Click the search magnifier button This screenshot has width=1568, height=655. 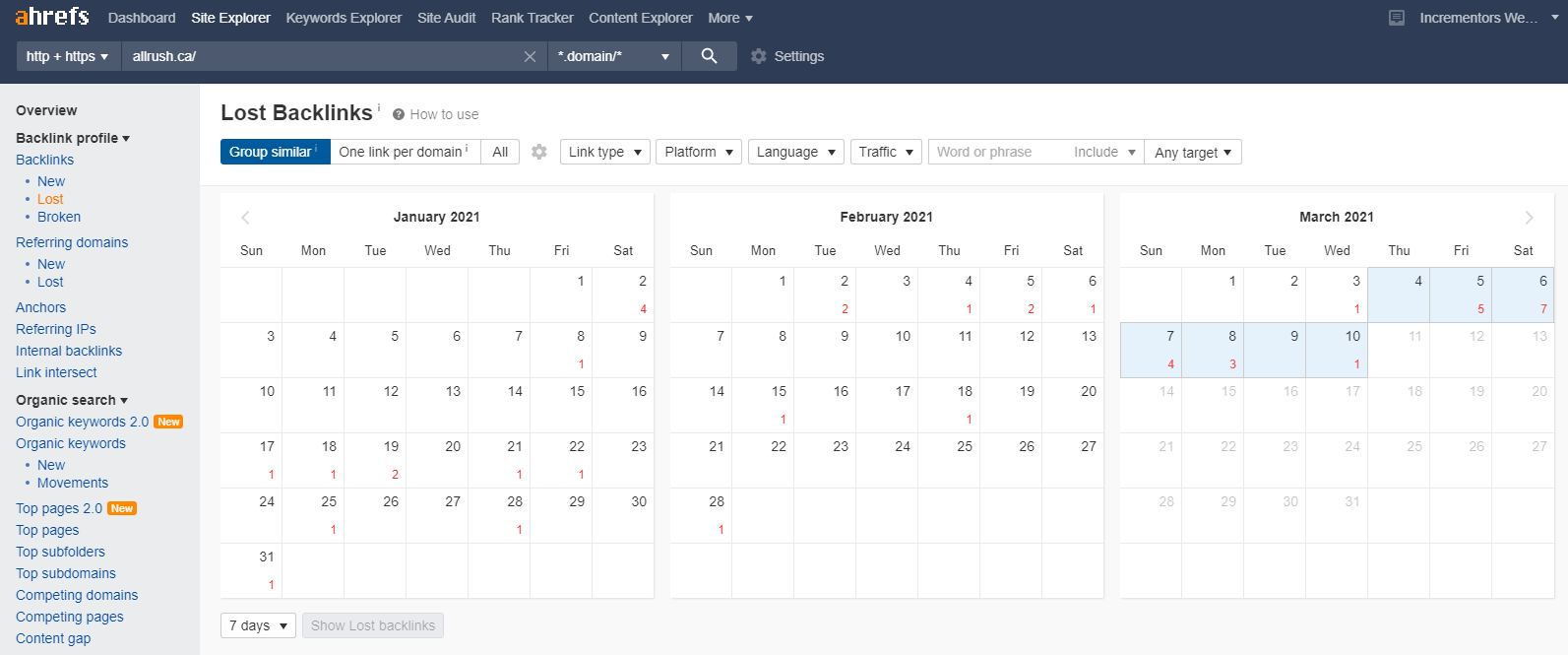[x=709, y=56]
